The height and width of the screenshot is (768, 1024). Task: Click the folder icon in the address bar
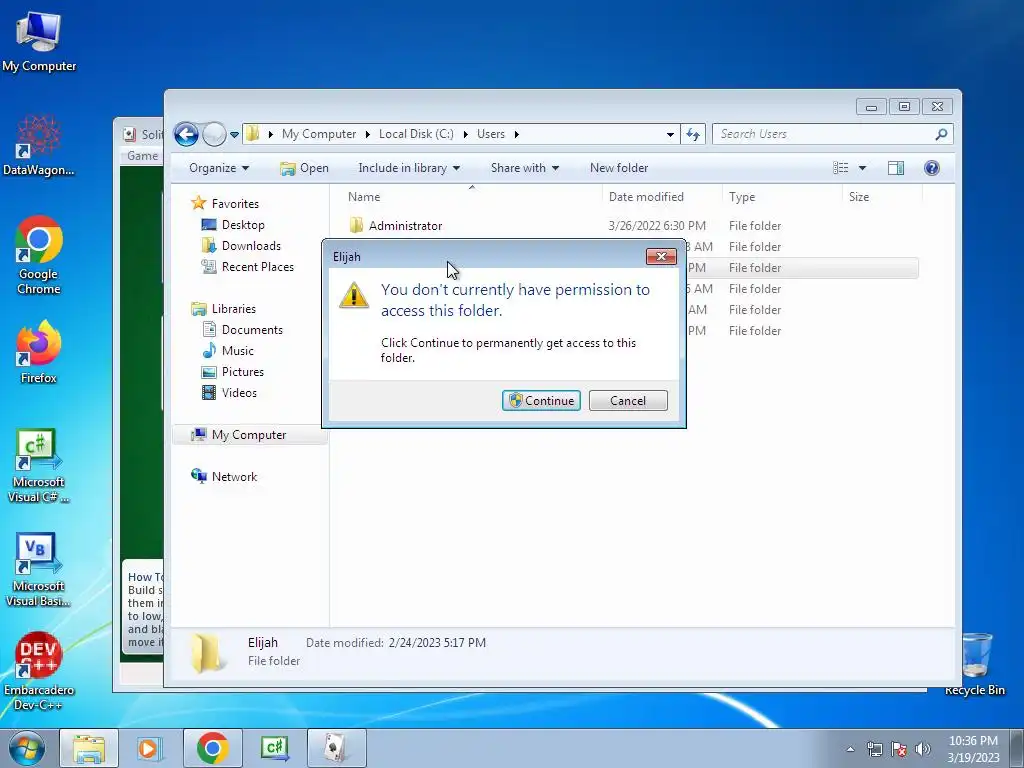point(253,134)
